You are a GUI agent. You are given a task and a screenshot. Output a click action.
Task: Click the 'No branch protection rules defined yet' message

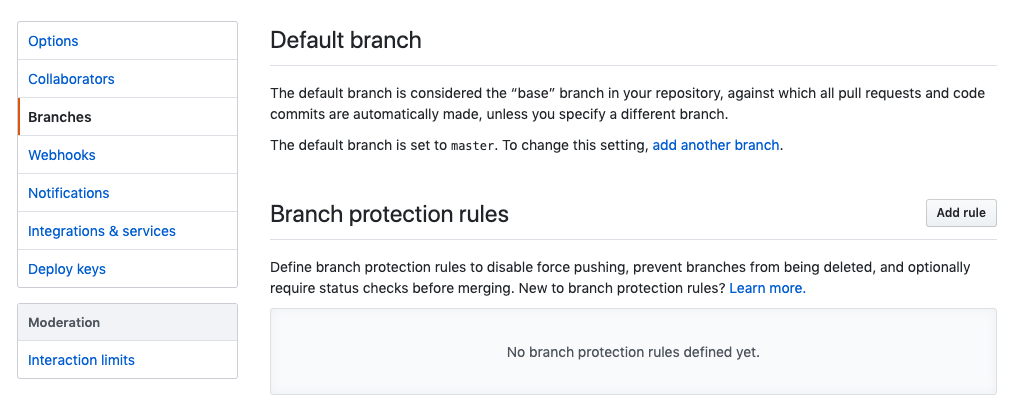coord(633,352)
